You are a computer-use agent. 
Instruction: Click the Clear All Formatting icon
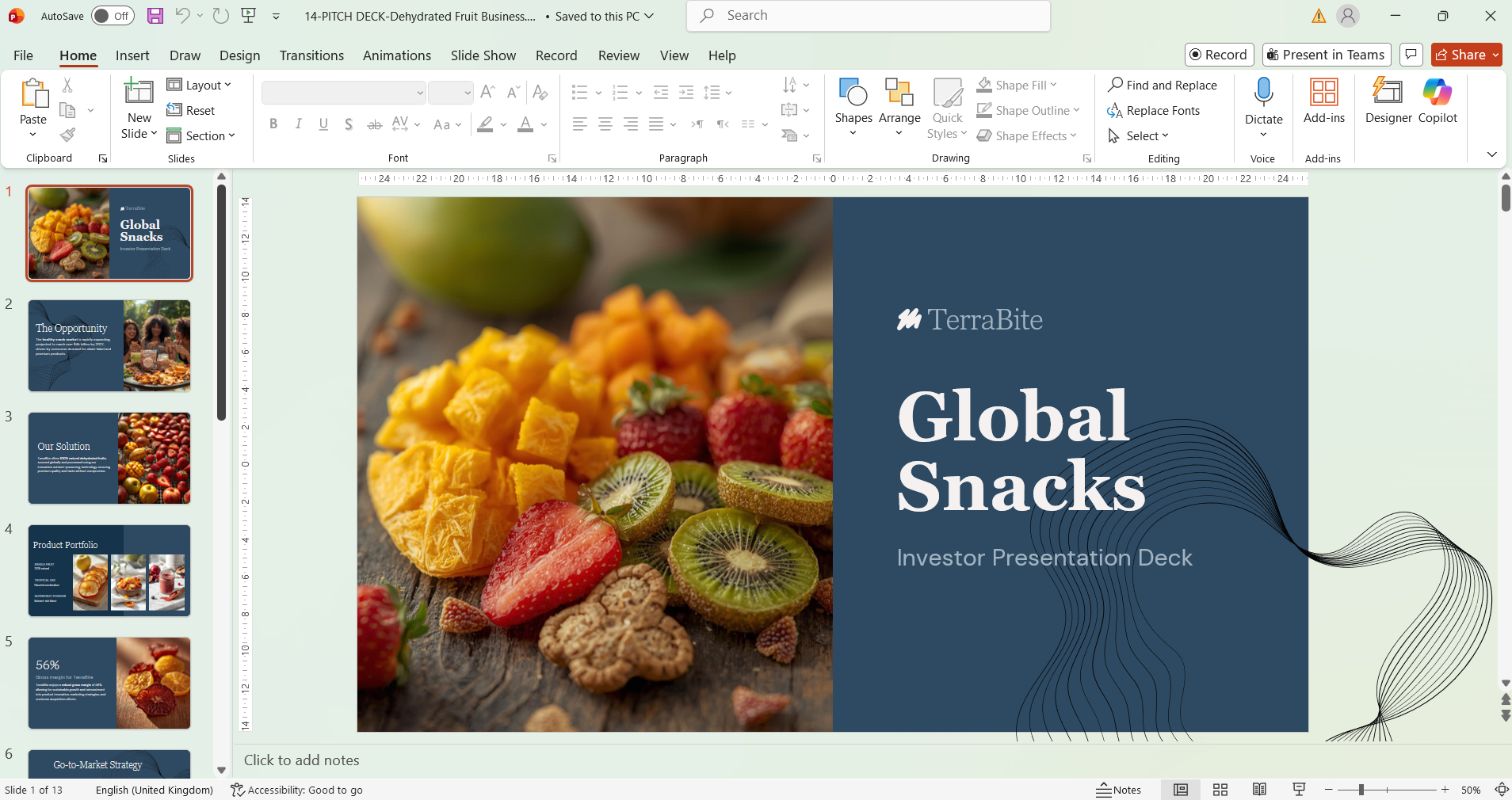point(540,92)
